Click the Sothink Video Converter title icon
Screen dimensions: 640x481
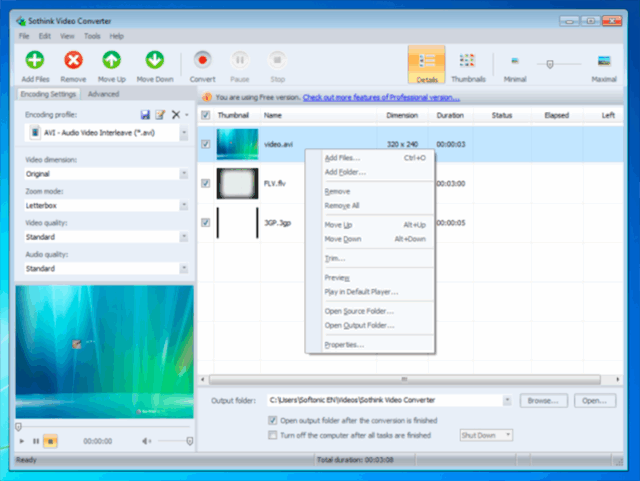(x=21, y=21)
